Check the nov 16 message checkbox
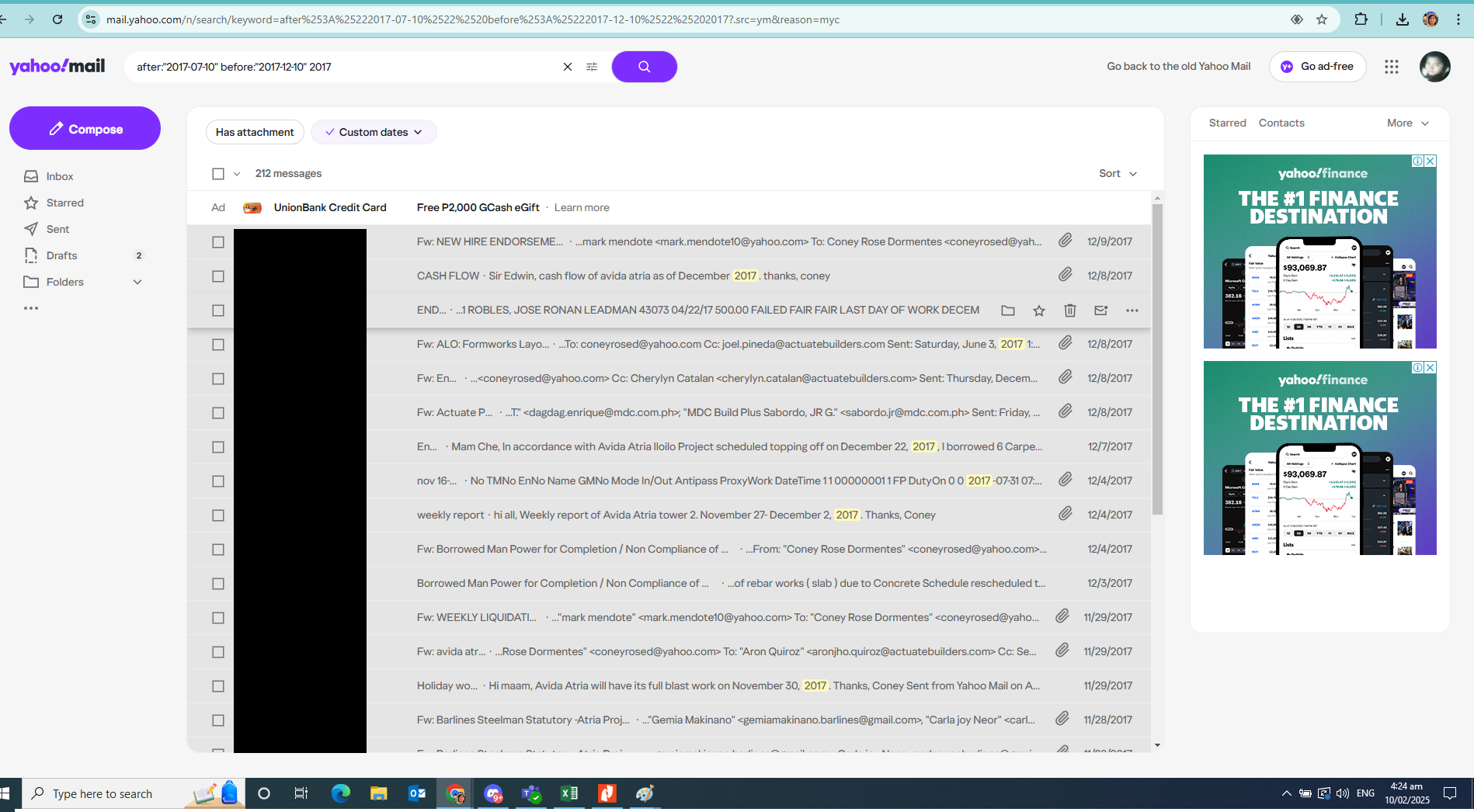Image resolution: width=1474 pixels, height=812 pixels. point(218,481)
